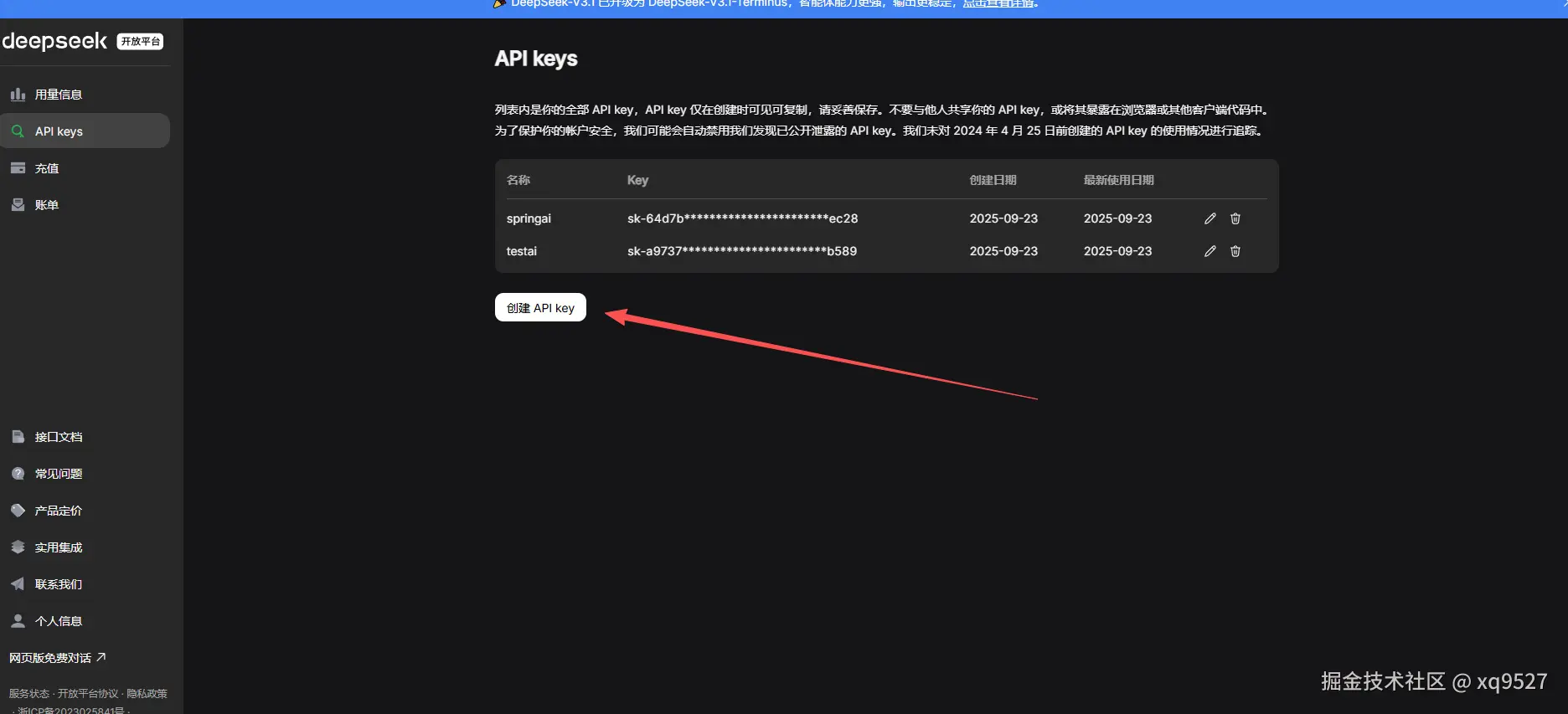Image resolution: width=1568 pixels, height=714 pixels.
Task: Click the testai name cell
Action: pos(521,251)
